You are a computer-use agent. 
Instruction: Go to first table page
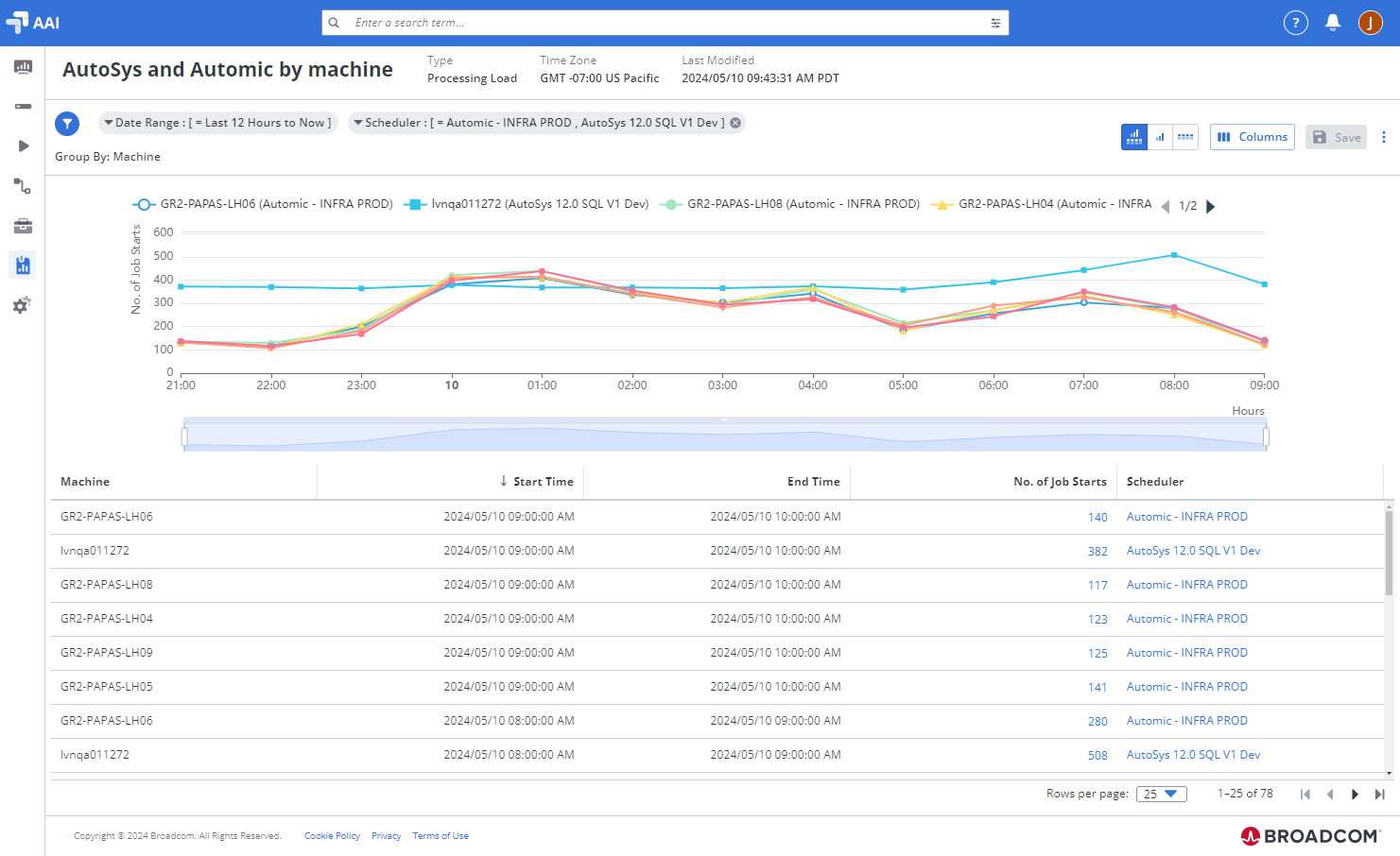click(x=1305, y=795)
